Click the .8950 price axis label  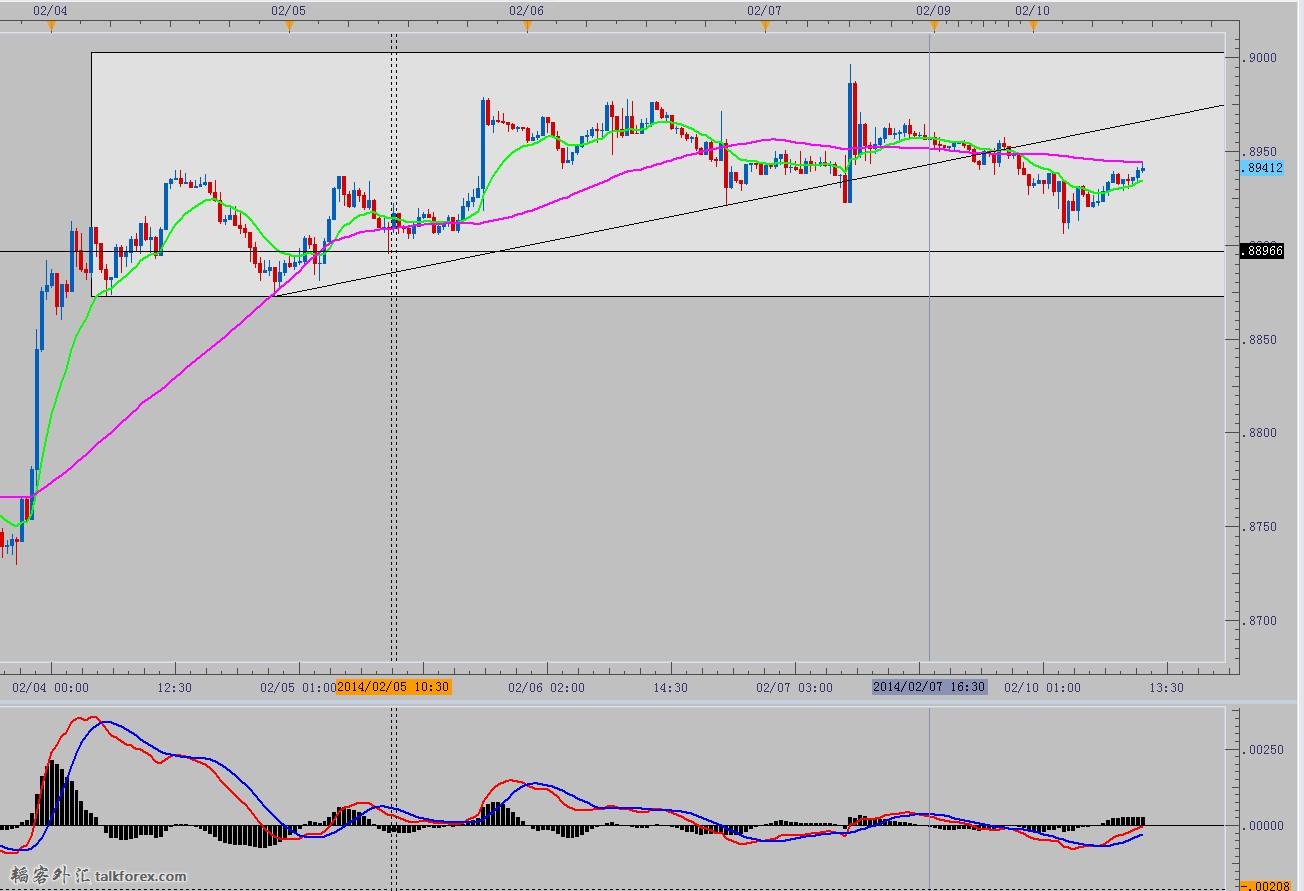(1262, 151)
